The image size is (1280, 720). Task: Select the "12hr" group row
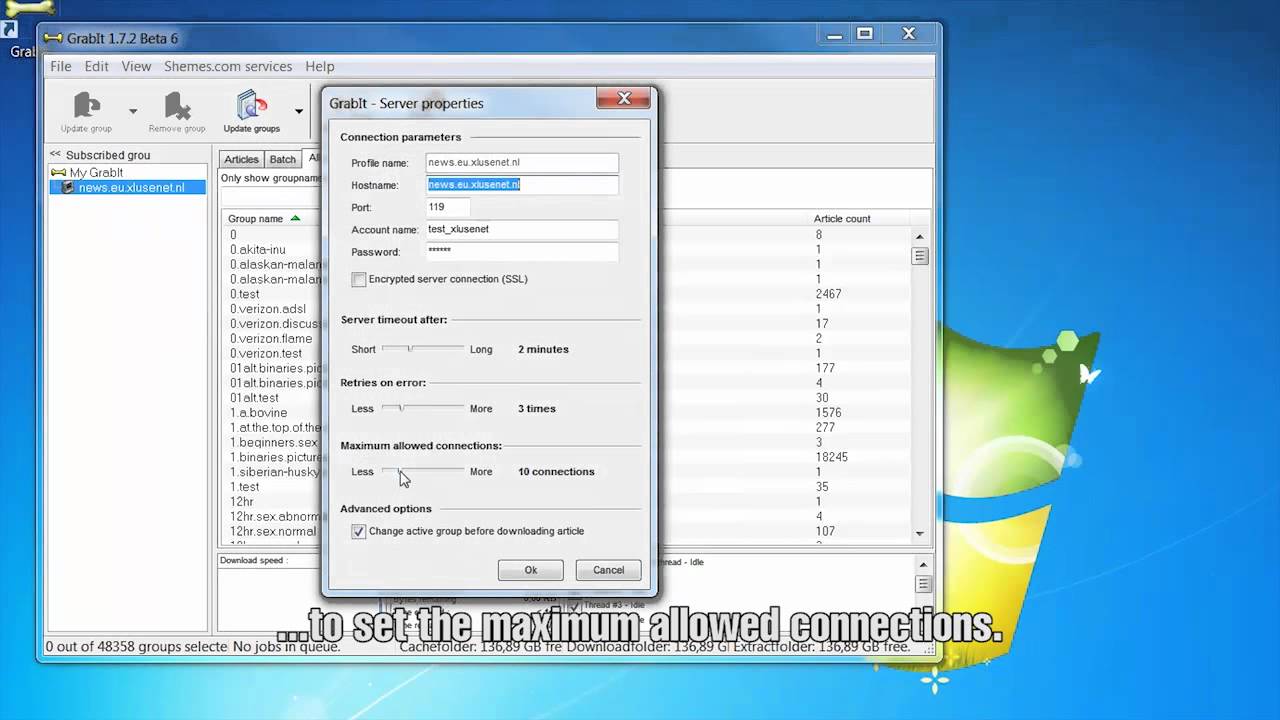tap(242, 502)
